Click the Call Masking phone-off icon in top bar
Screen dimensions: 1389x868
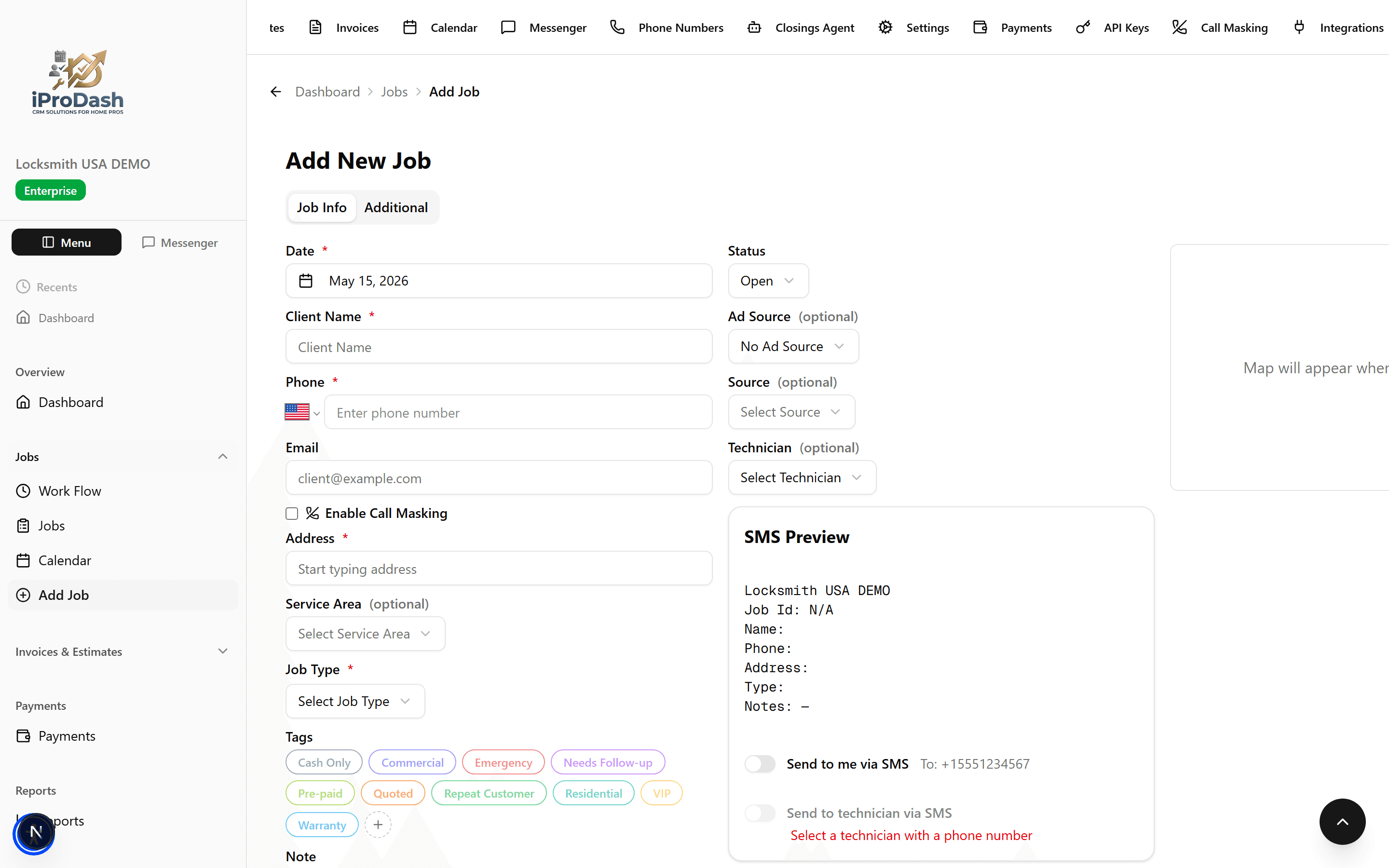(1179, 27)
